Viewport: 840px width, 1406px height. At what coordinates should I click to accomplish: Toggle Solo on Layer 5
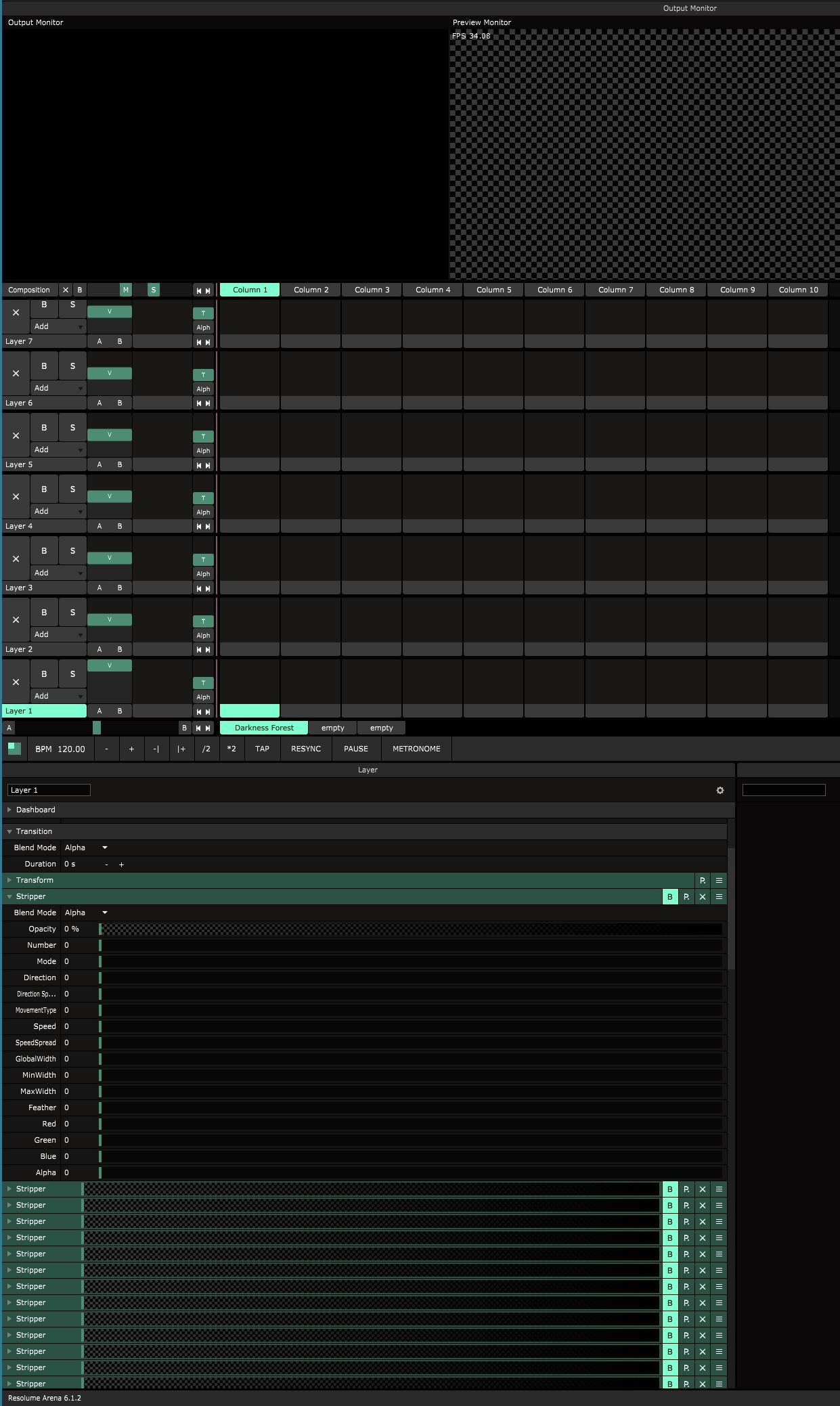click(x=72, y=428)
